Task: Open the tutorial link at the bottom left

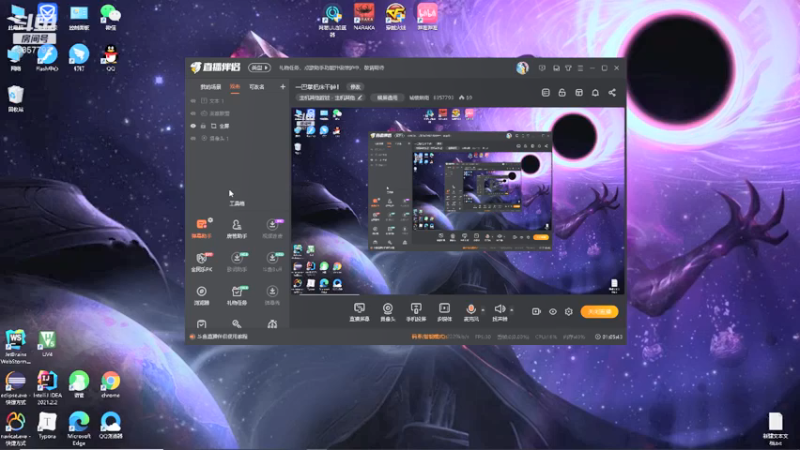Action: click(222, 337)
